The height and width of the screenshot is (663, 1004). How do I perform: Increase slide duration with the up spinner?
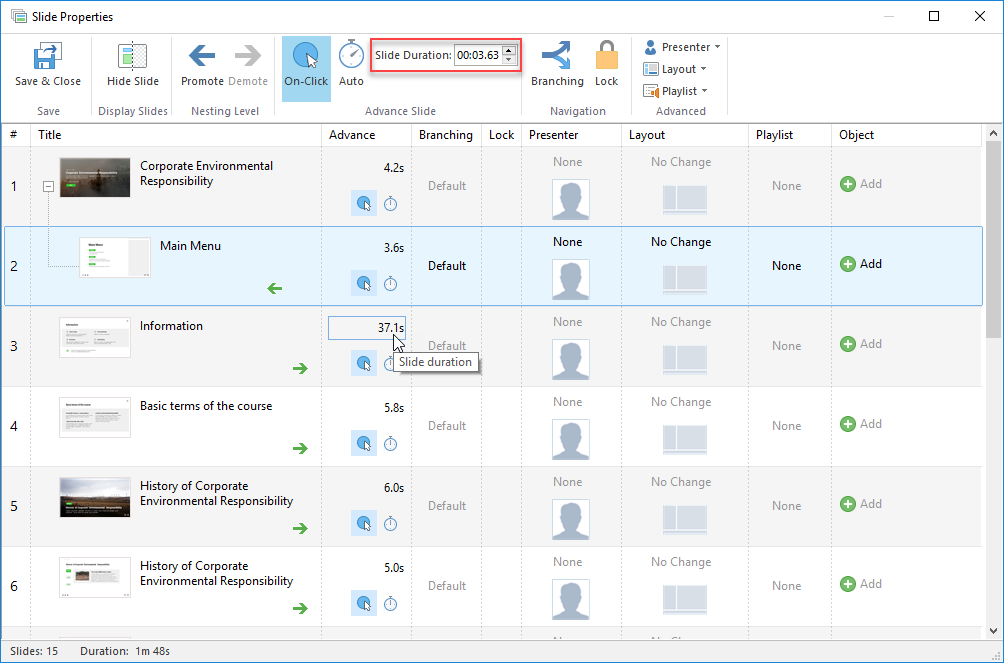pyautogui.click(x=509, y=50)
